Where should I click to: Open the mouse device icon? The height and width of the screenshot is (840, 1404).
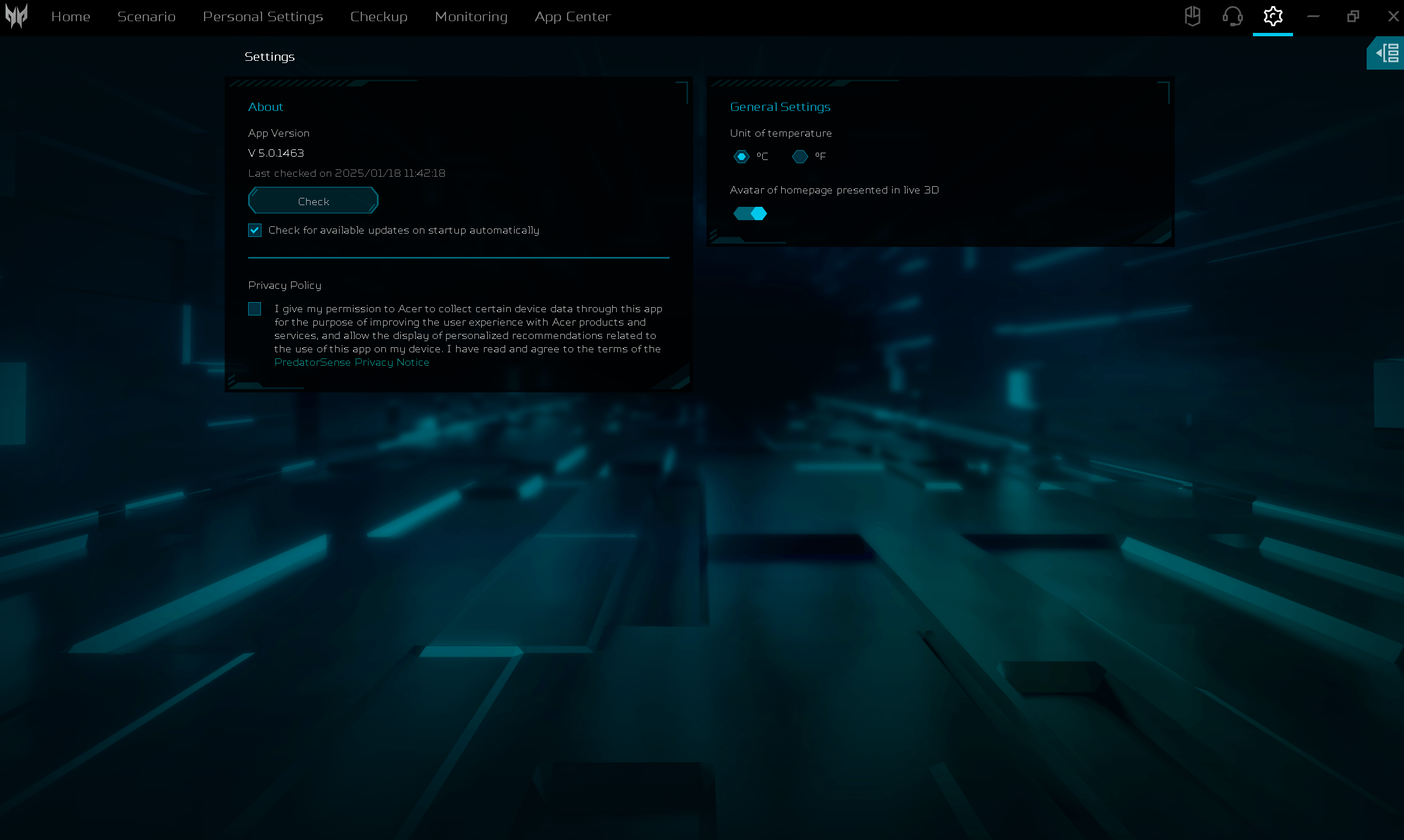[1192, 16]
